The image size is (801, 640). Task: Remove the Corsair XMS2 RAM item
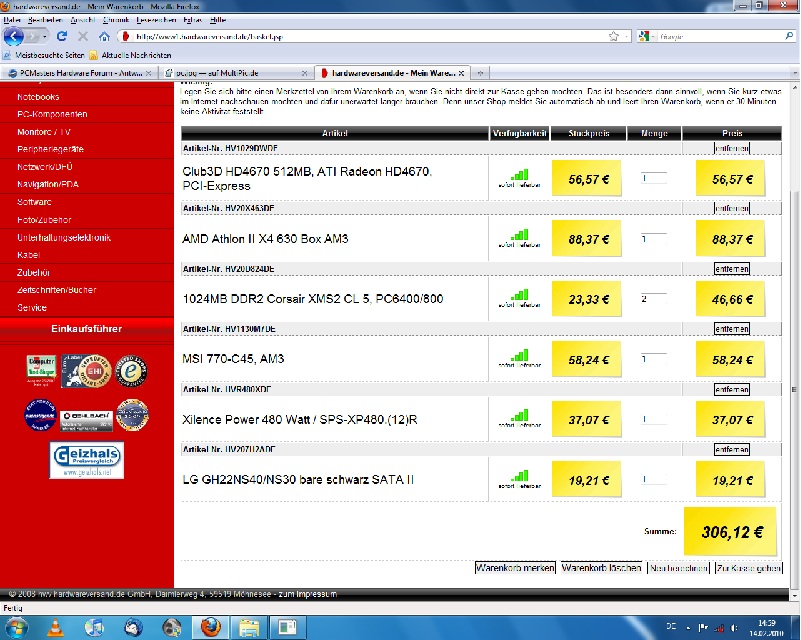pos(732,269)
